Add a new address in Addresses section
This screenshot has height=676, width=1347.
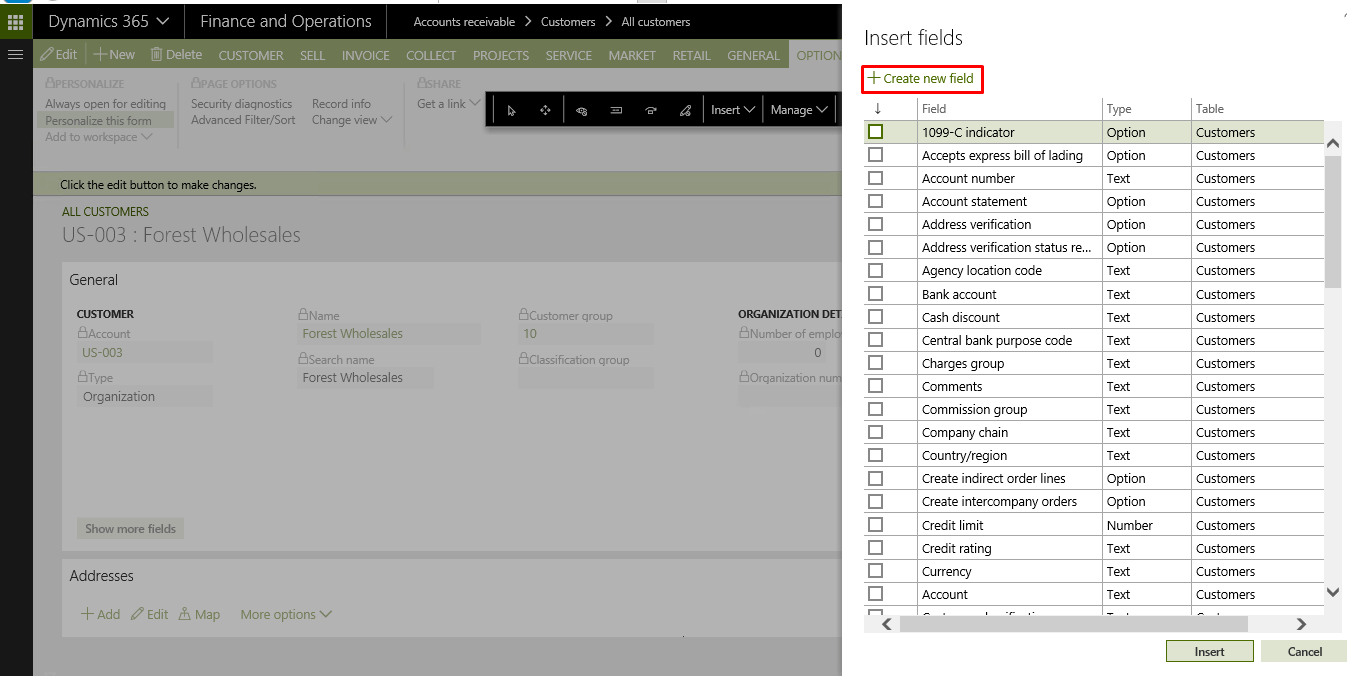point(100,614)
